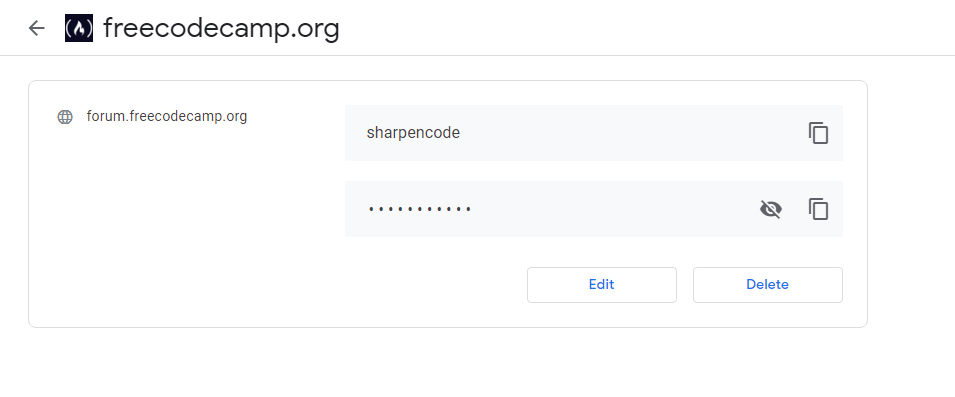Go back using the left arrow

[x=37, y=28]
